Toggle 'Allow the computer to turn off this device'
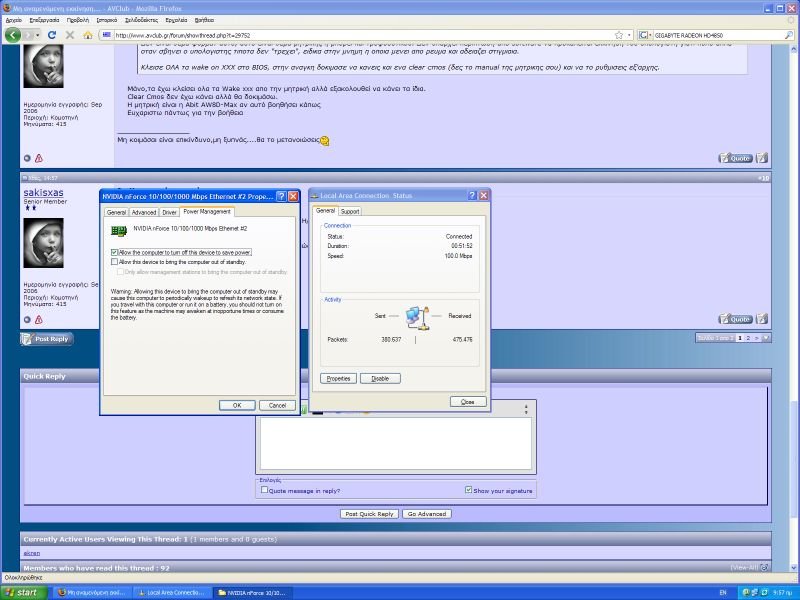 pos(115,253)
